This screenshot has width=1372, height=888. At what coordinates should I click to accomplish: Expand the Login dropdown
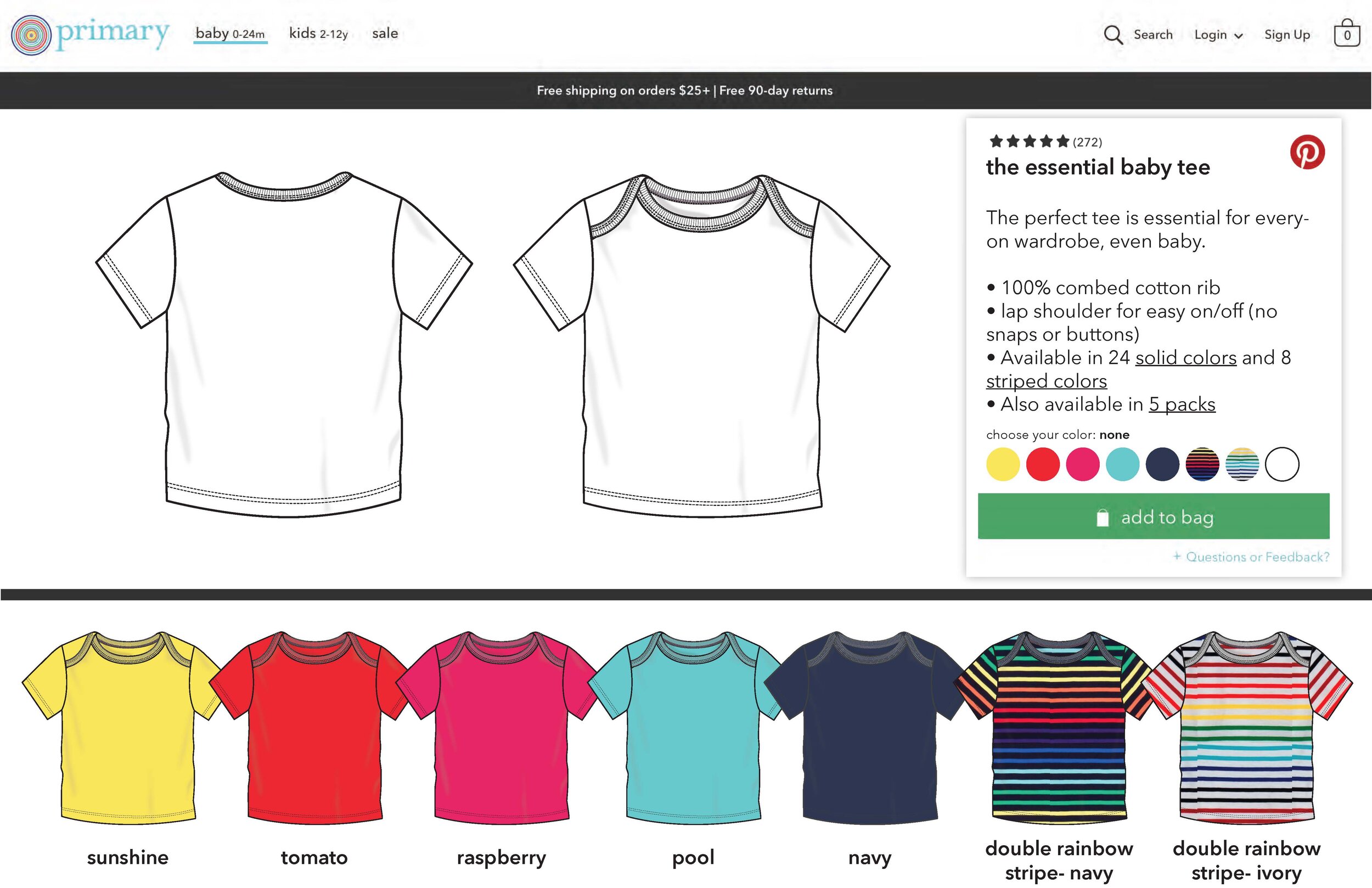1218,35
